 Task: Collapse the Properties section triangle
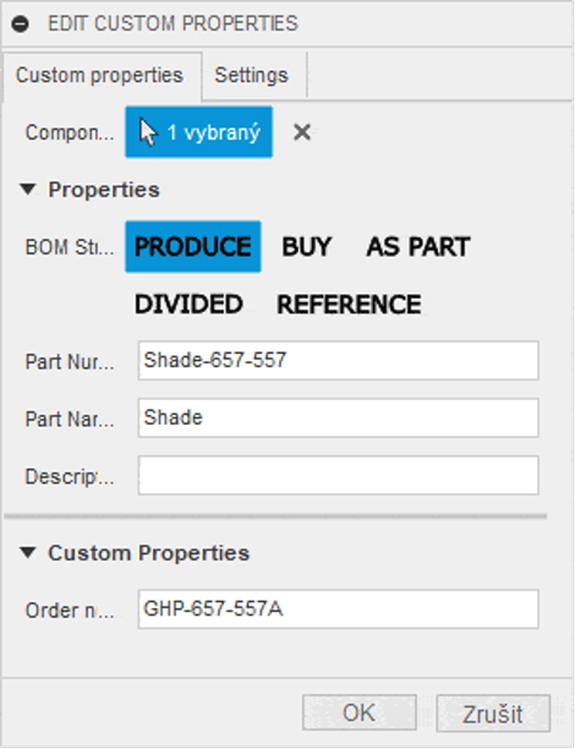(x=28, y=190)
